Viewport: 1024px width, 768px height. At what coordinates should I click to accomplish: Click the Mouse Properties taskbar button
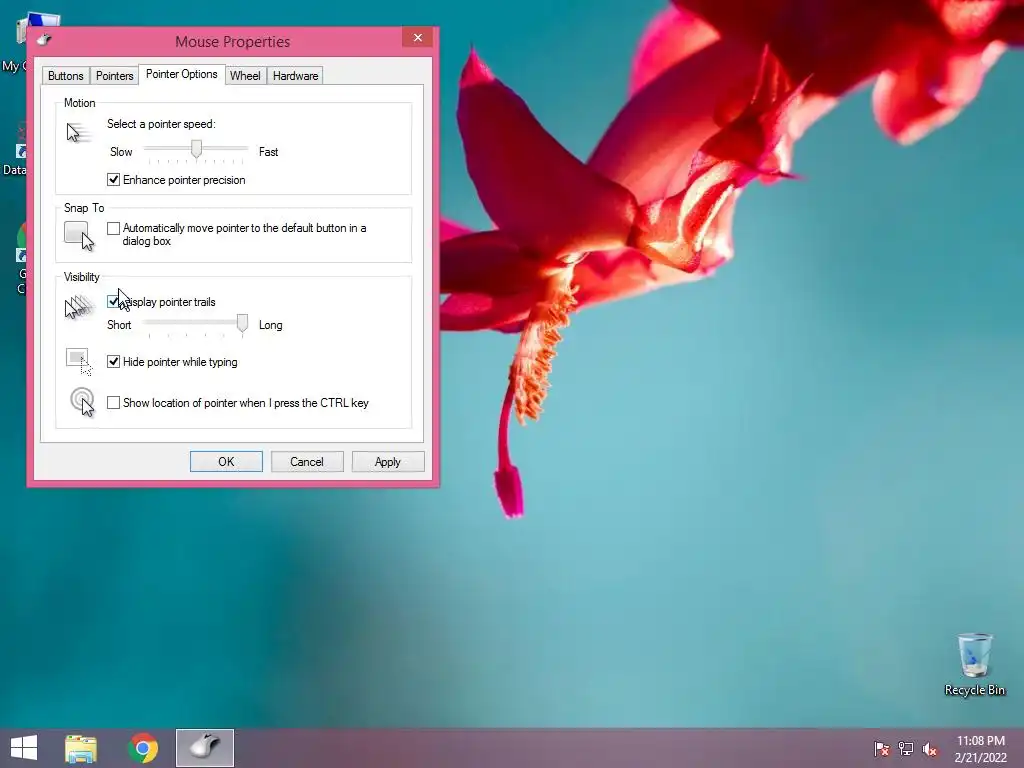[205, 748]
